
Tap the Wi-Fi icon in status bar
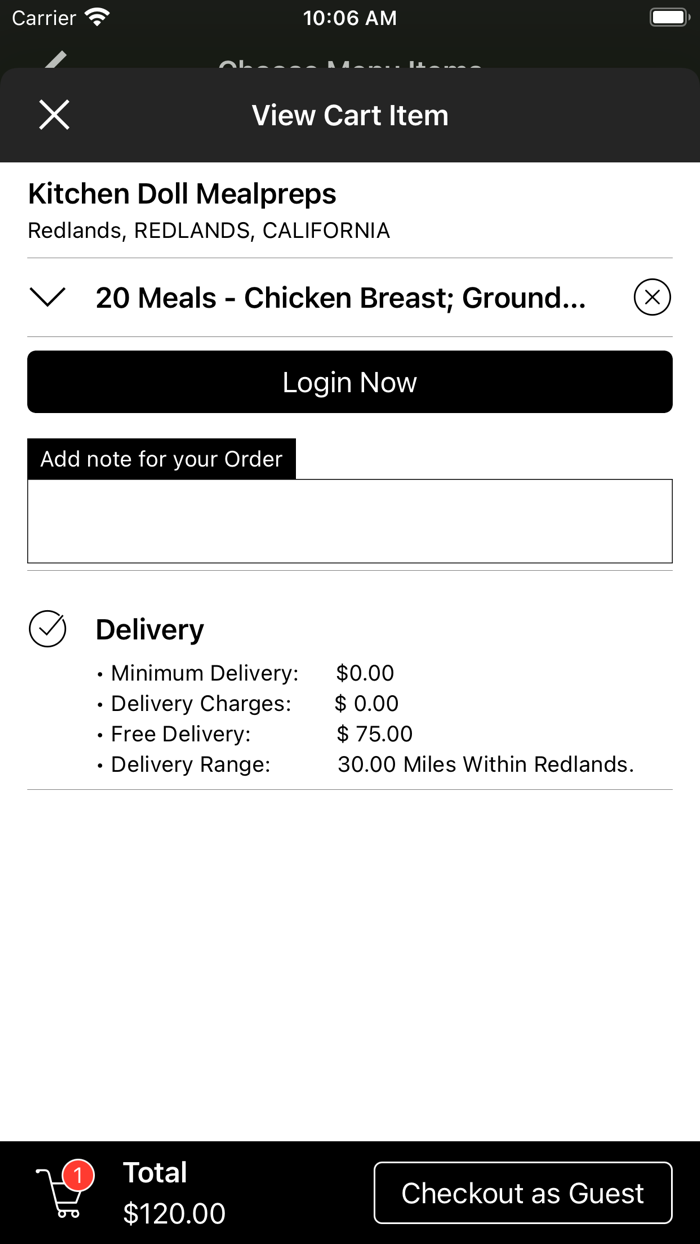tap(97, 16)
